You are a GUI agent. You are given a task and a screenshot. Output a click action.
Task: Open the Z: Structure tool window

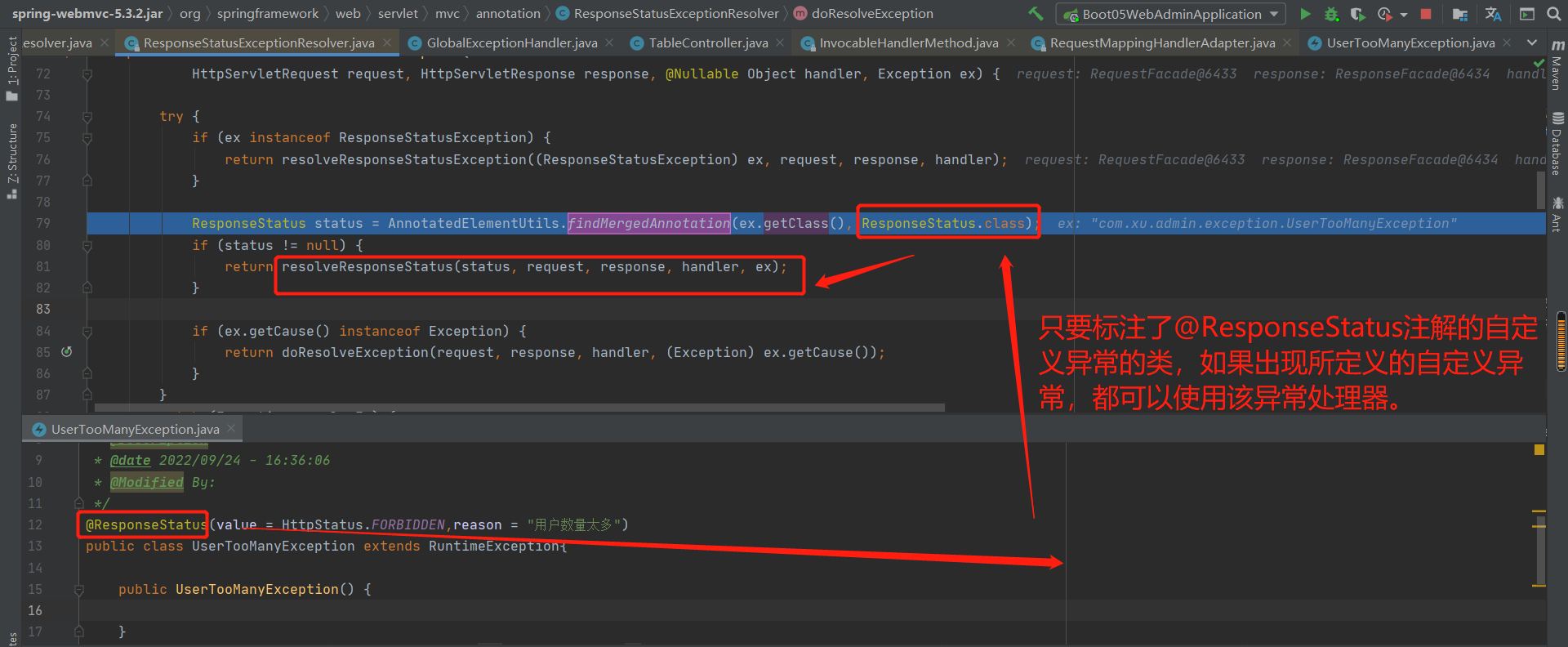[11, 161]
